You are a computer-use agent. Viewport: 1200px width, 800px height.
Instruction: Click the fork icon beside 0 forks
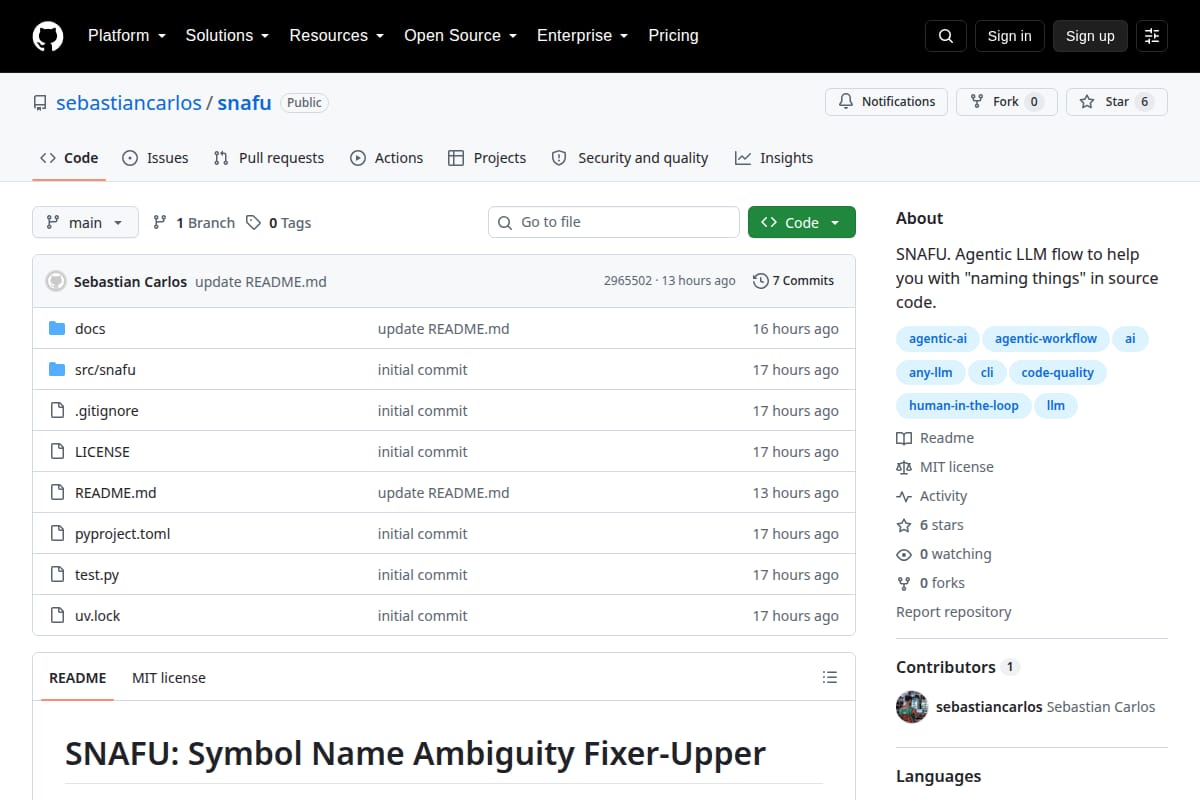[904, 583]
